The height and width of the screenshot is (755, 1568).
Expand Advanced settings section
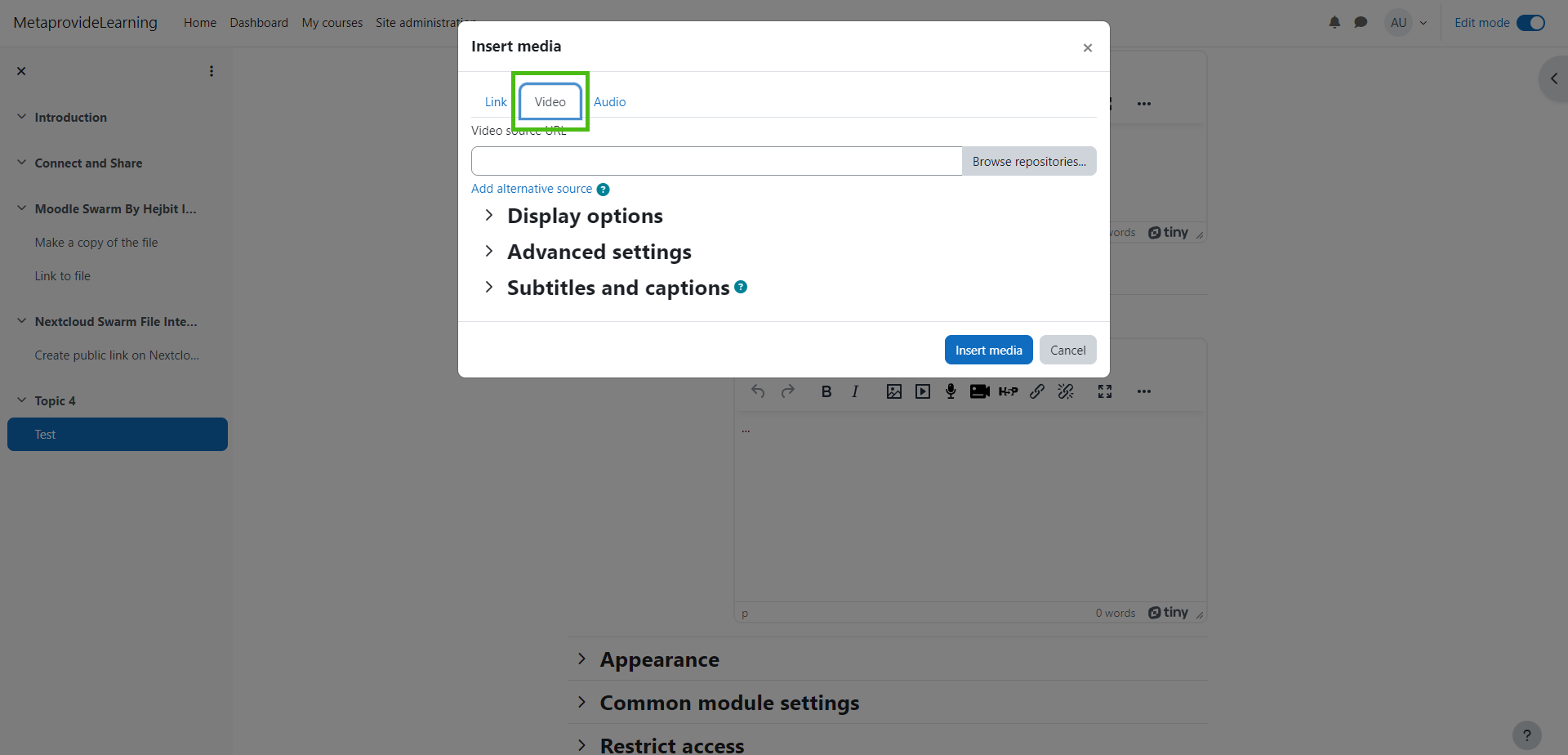(598, 252)
